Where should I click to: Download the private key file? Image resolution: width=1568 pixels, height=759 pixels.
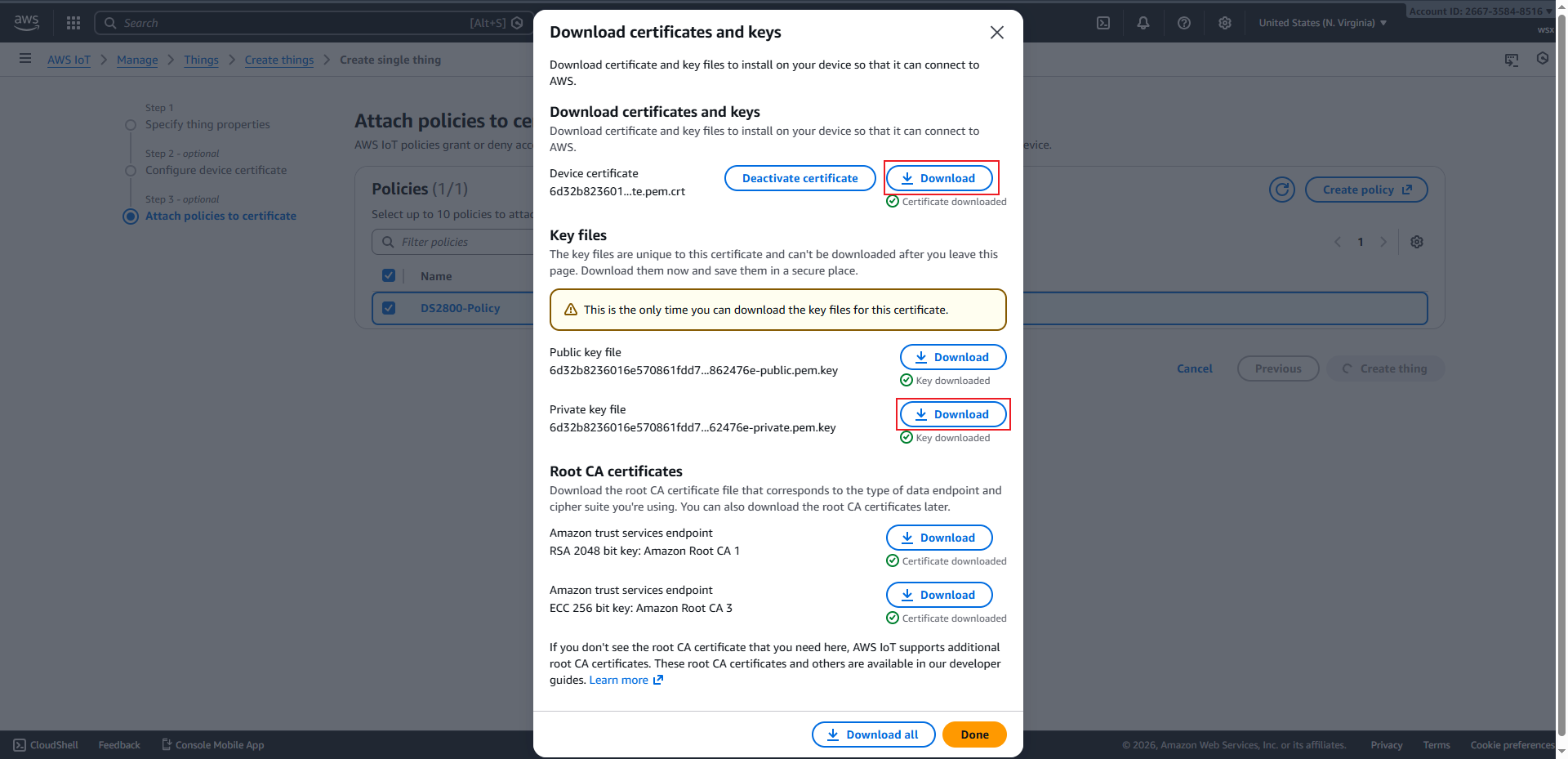[953, 414]
